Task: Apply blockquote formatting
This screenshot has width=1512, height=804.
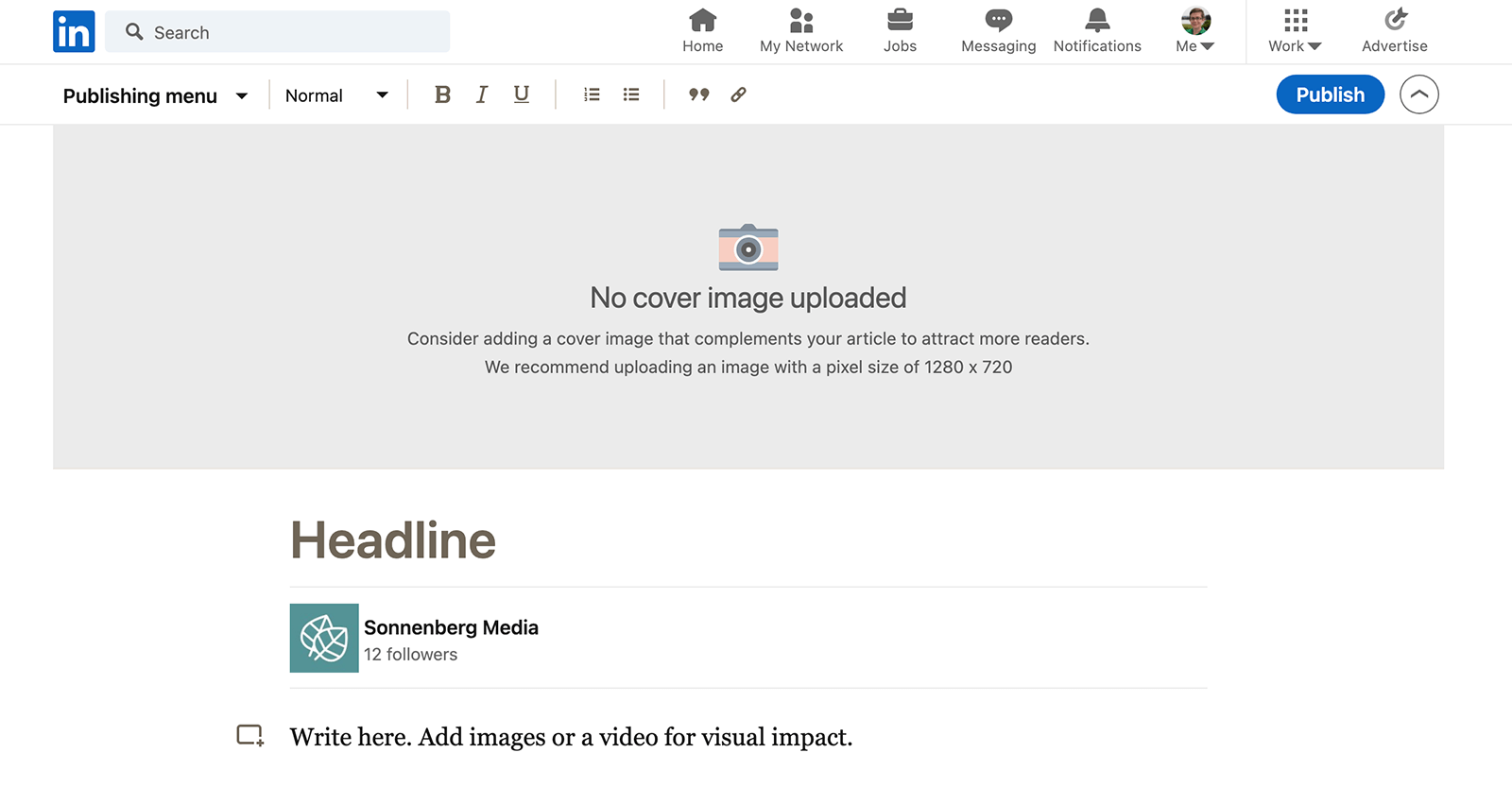Action: point(698,94)
